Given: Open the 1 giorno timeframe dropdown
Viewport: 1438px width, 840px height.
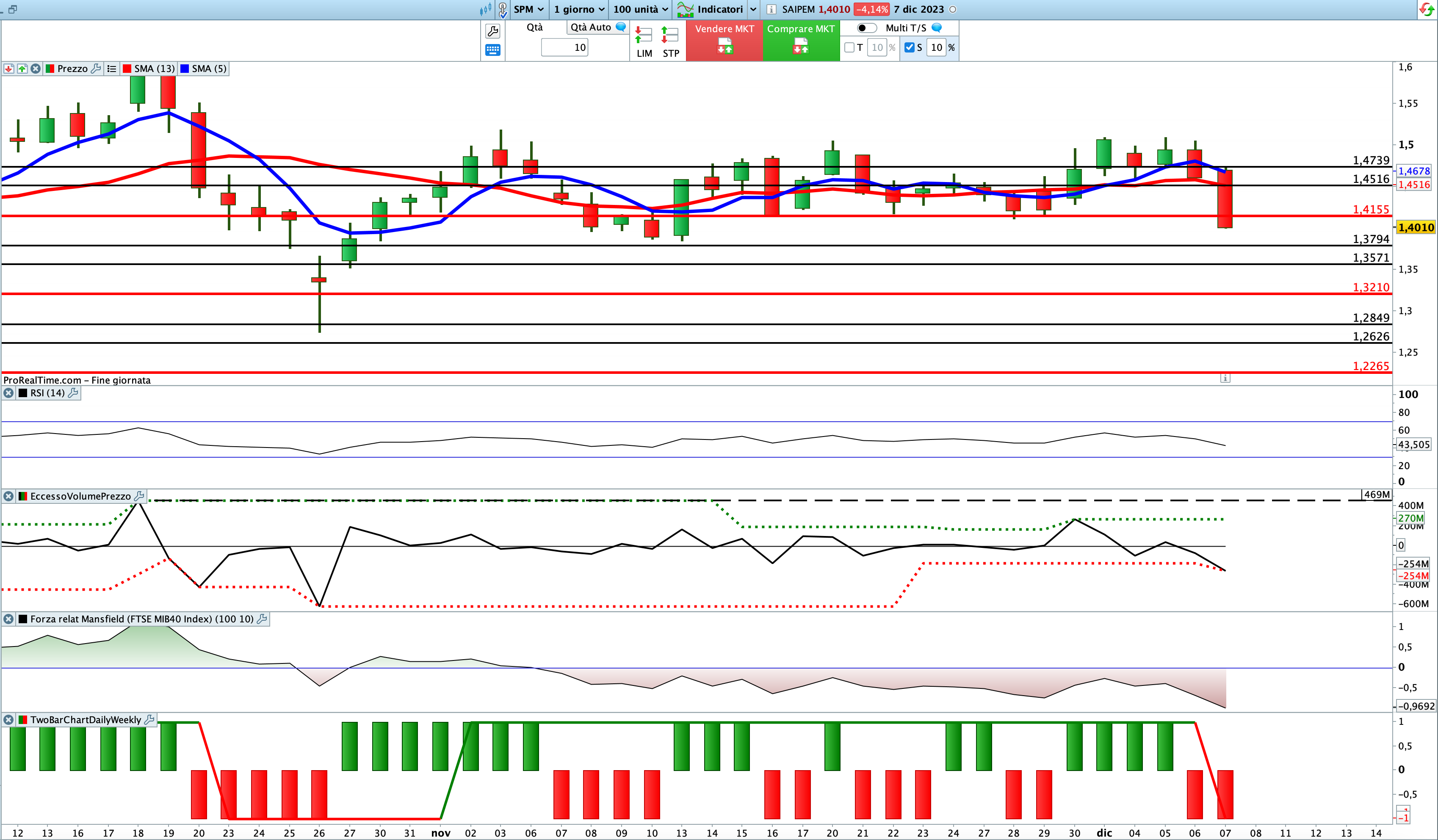Looking at the screenshot, I should coord(578,9).
